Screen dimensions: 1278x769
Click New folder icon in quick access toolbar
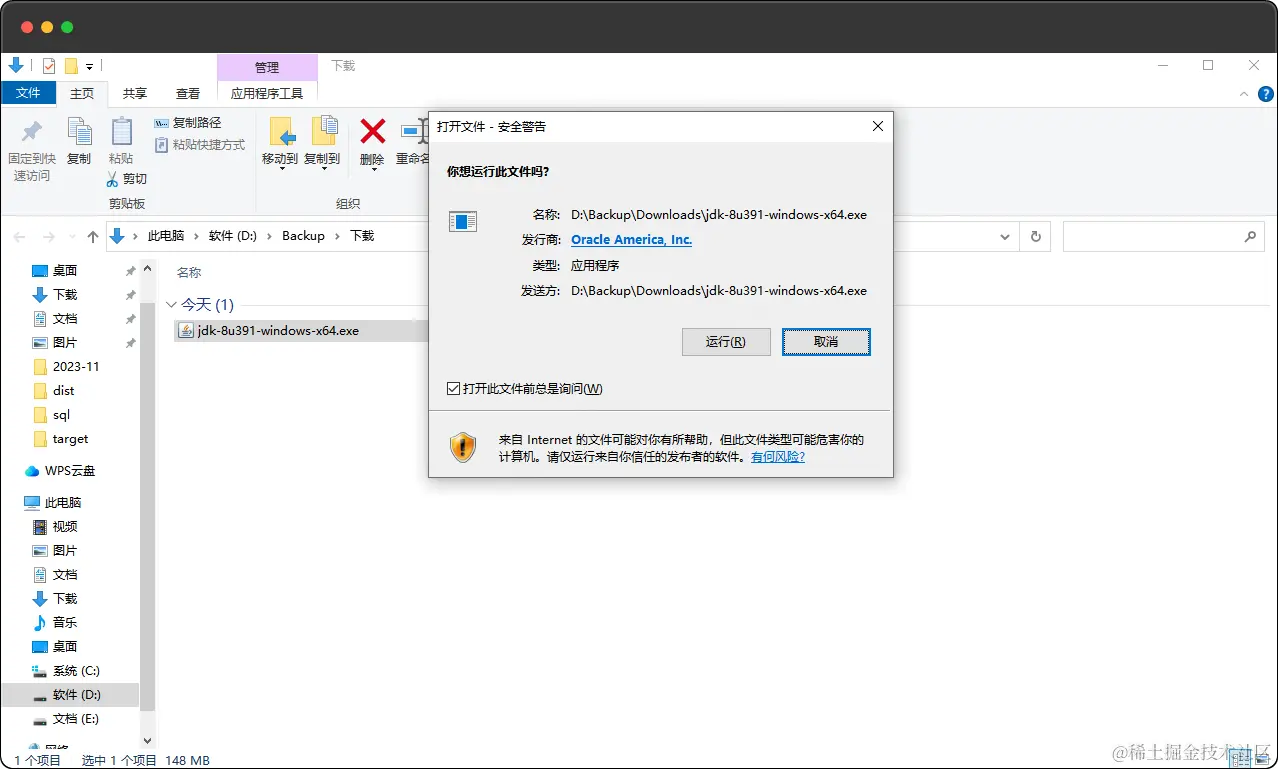pyautogui.click(x=71, y=66)
